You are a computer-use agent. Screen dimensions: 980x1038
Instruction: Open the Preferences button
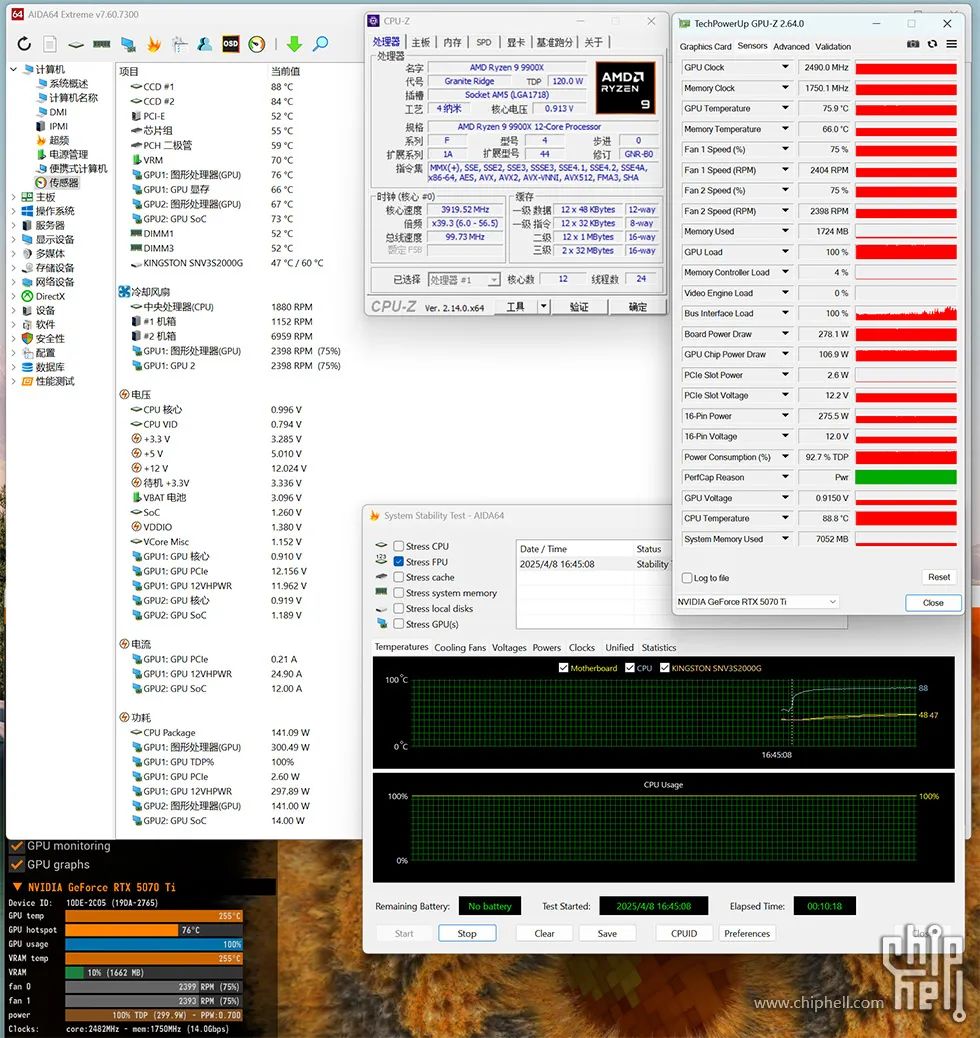click(747, 933)
